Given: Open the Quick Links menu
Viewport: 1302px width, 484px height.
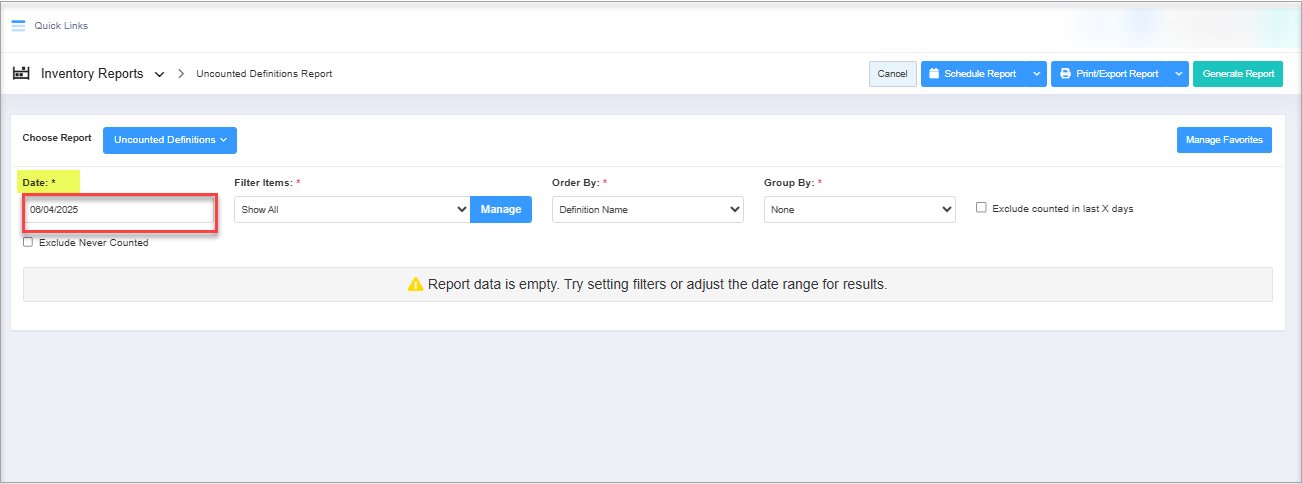Looking at the screenshot, I should point(61,26).
